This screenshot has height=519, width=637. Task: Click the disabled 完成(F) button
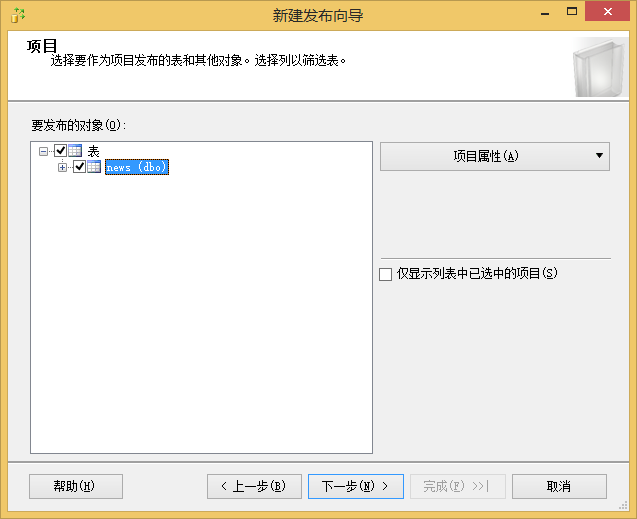coord(458,486)
